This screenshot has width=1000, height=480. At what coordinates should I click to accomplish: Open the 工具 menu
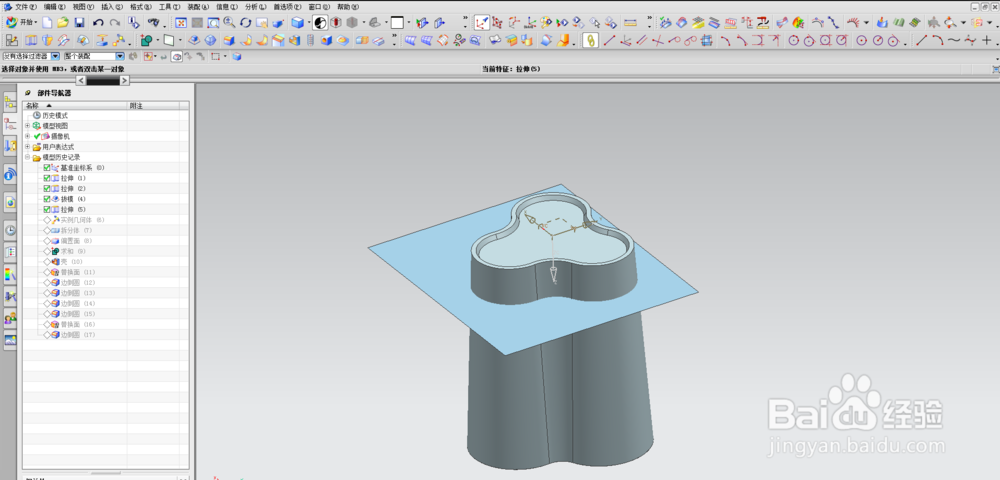click(169, 6)
